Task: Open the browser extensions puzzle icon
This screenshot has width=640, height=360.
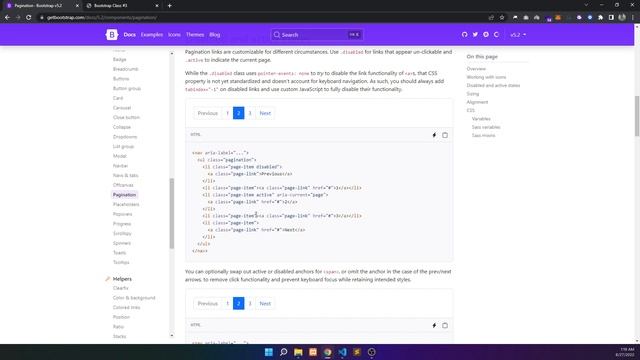Action: (600, 18)
